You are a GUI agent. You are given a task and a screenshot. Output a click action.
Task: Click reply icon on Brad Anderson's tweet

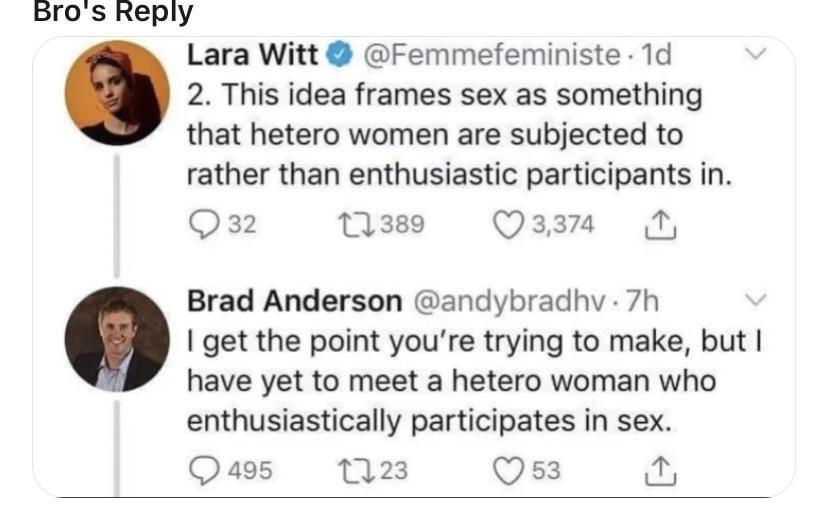tap(204, 469)
